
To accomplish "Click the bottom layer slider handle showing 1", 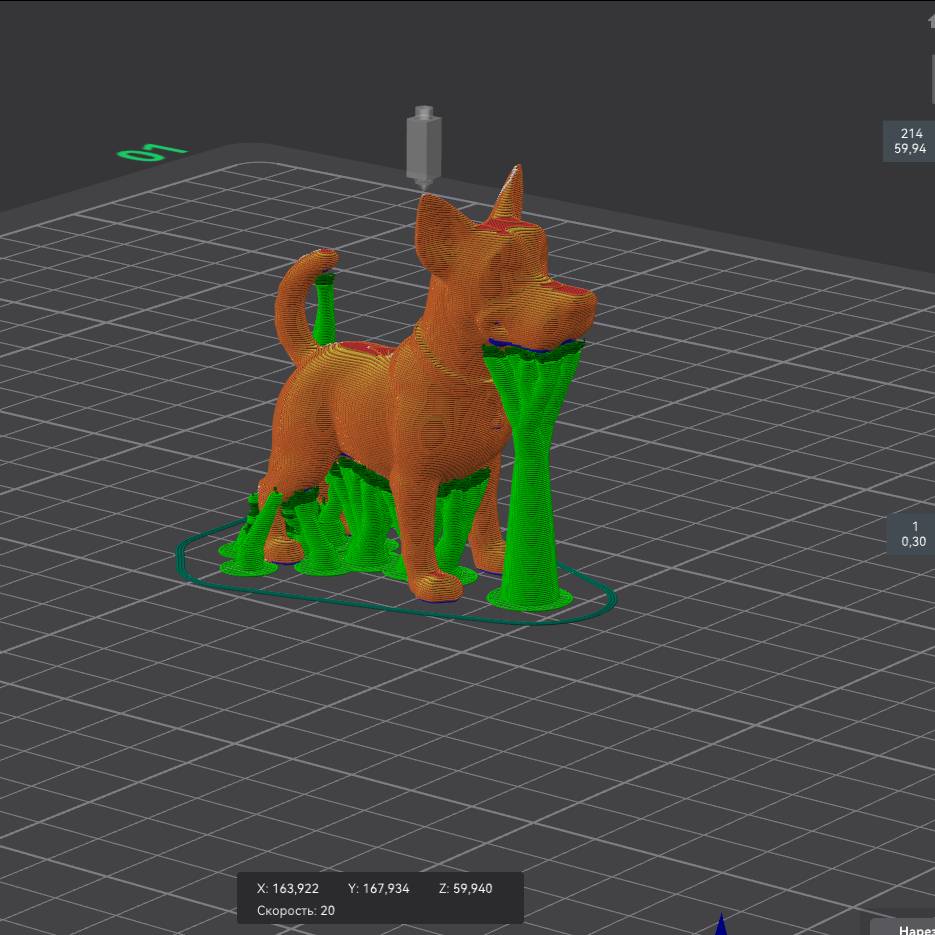I will click(x=912, y=534).
